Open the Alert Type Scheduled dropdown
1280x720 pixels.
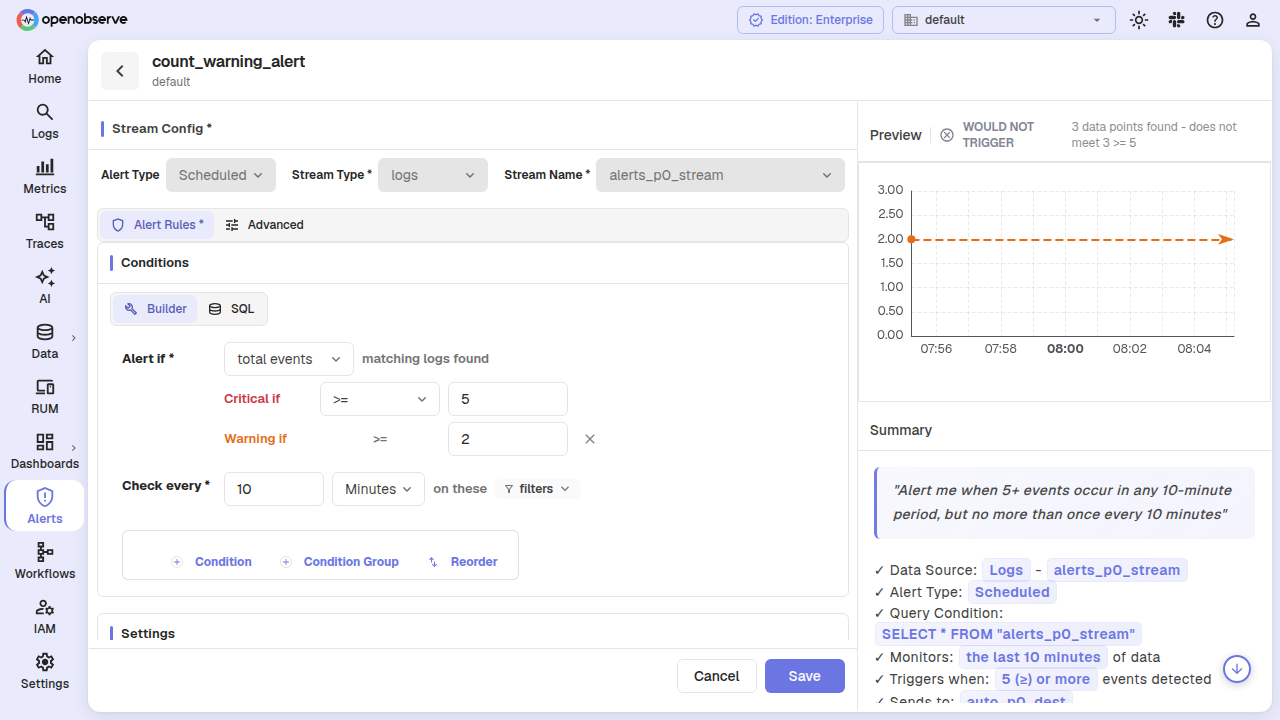coord(221,175)
